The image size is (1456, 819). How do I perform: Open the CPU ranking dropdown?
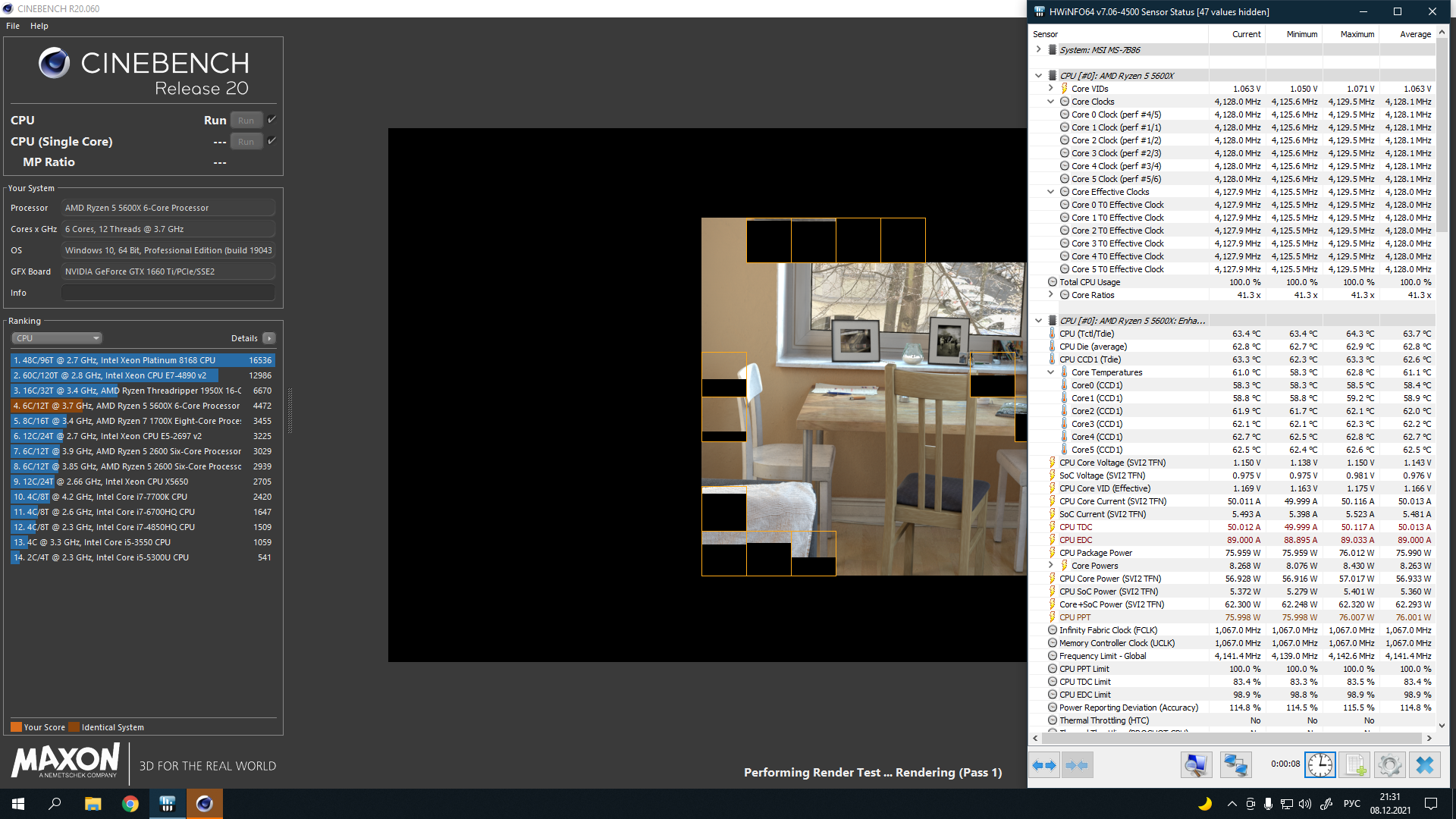click(57, 338)
